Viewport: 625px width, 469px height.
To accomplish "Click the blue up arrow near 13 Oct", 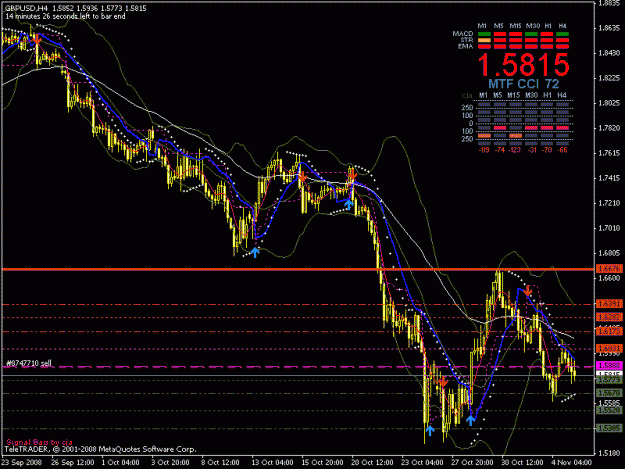I will 255,252.
